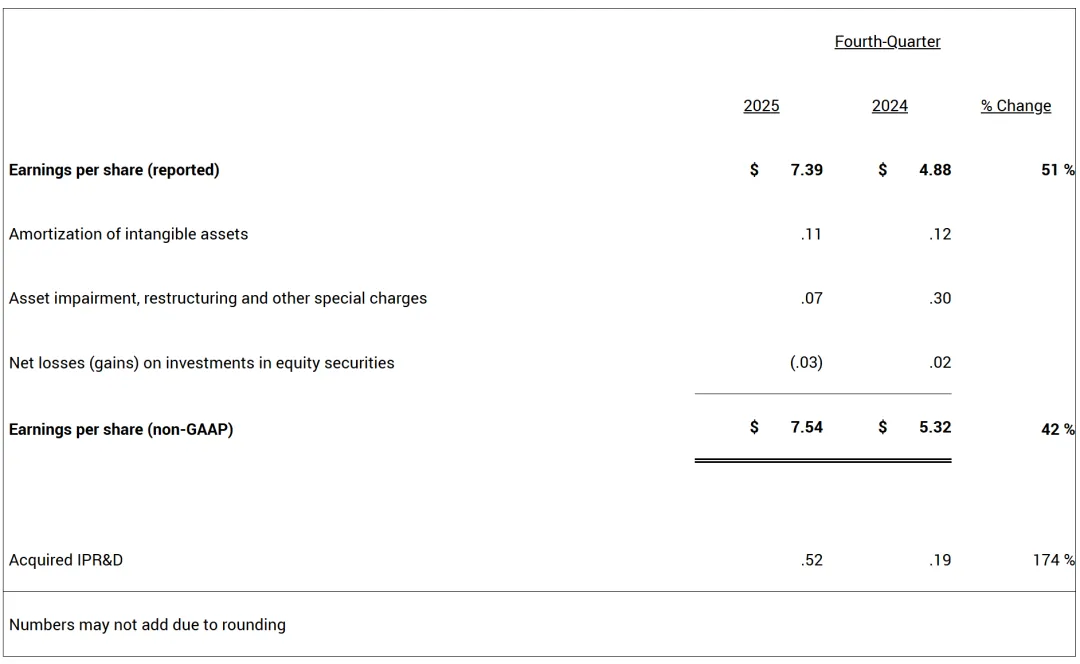Select the 7.54 non-GAAP earnings value
The width and height of the screenshot is (1080, 664).
click(806, 427)
